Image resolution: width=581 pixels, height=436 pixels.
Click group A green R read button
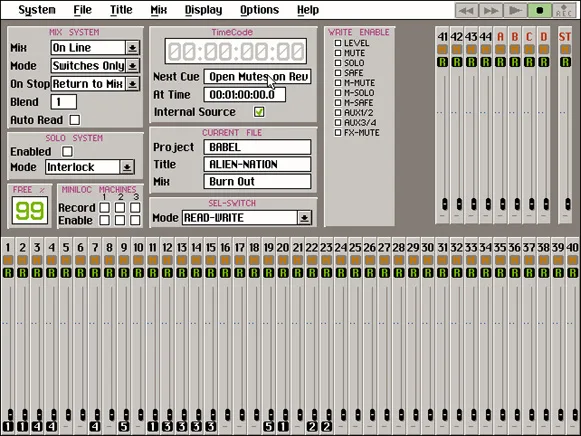tap(500, 62)
